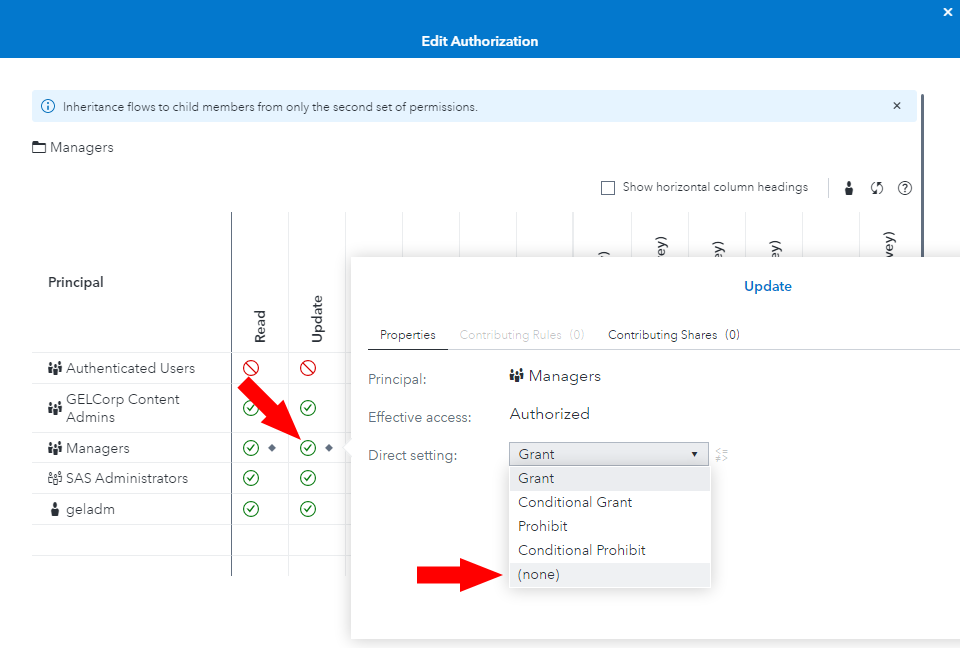960x648 pixels.
Task: Click the principal filter person icon
Action: [849, 188]
